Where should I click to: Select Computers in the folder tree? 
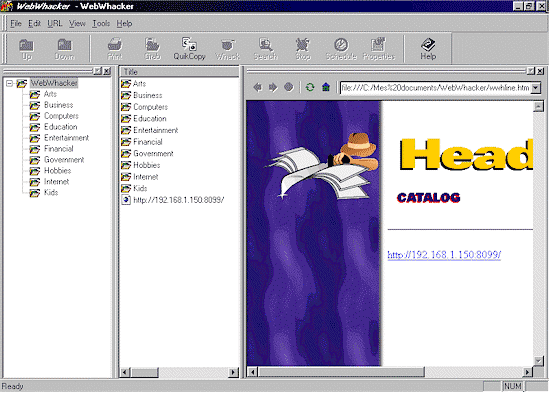point(61,116)
